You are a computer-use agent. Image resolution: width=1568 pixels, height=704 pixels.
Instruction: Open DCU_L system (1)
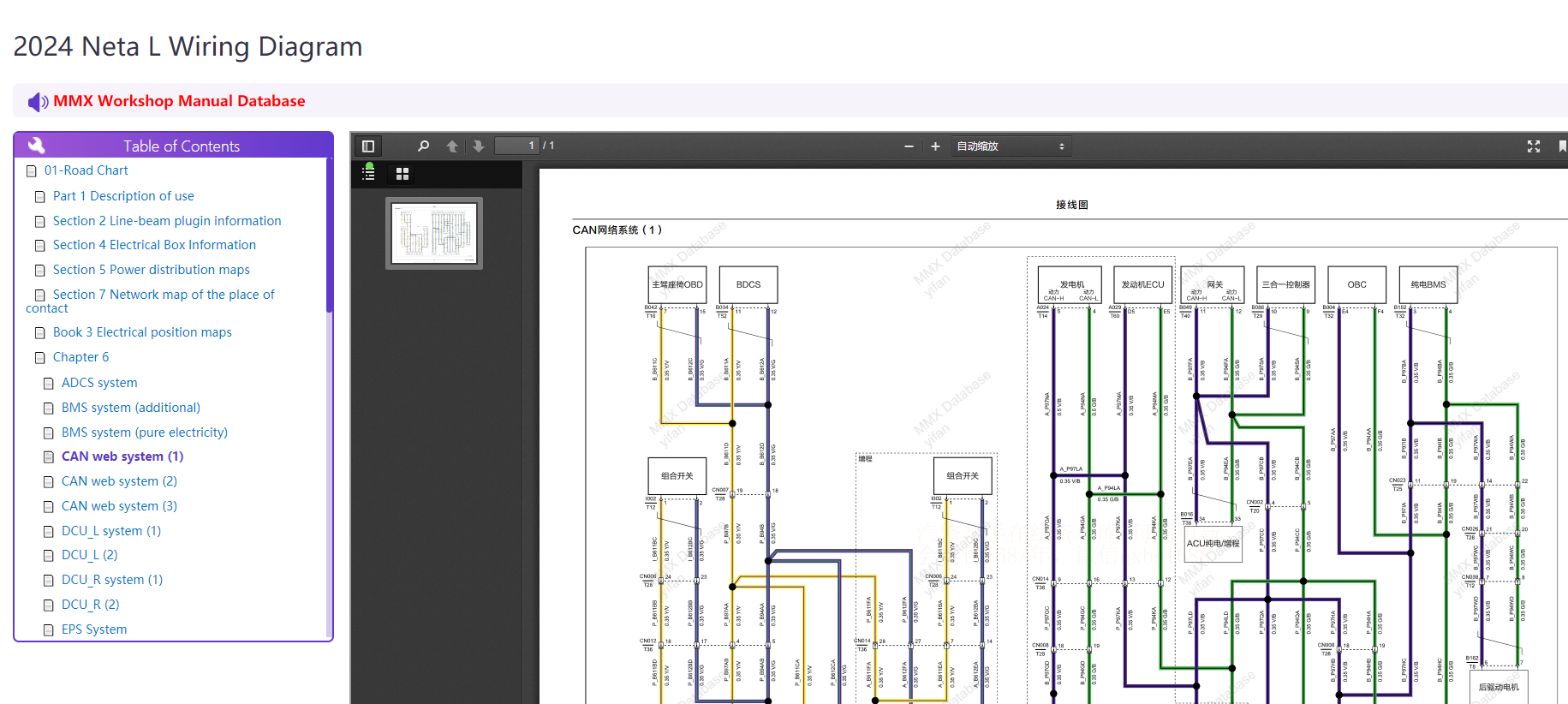[x=111, y=531]
